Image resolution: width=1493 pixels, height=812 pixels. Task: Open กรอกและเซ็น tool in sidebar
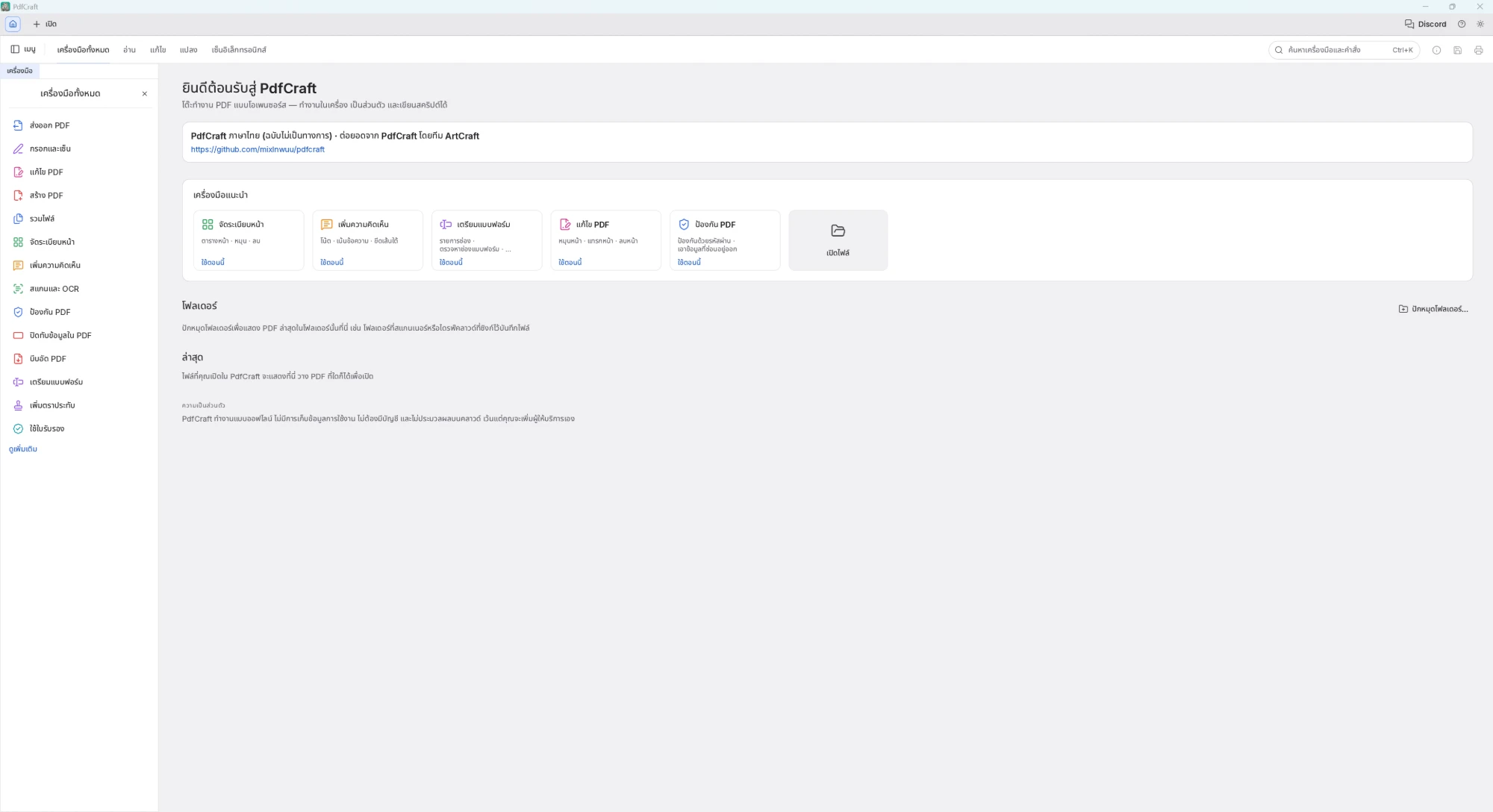tap(79, 149)
